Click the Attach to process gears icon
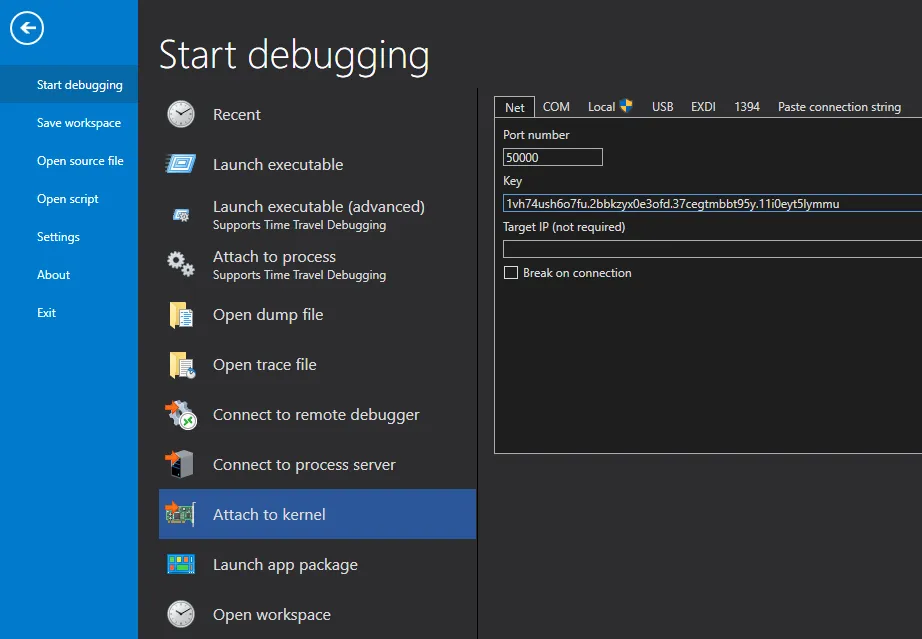Viewport: 922px width, 639px height. [181, 265]
